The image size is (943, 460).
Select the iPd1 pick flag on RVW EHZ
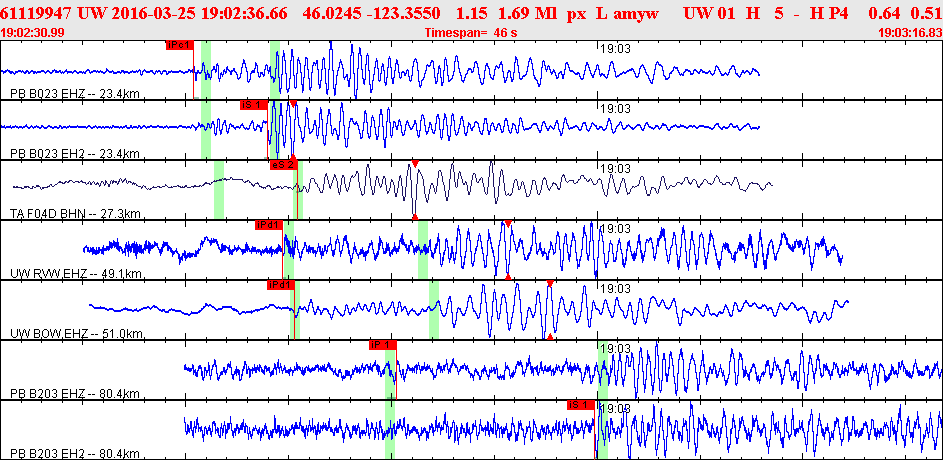[268, 225]
